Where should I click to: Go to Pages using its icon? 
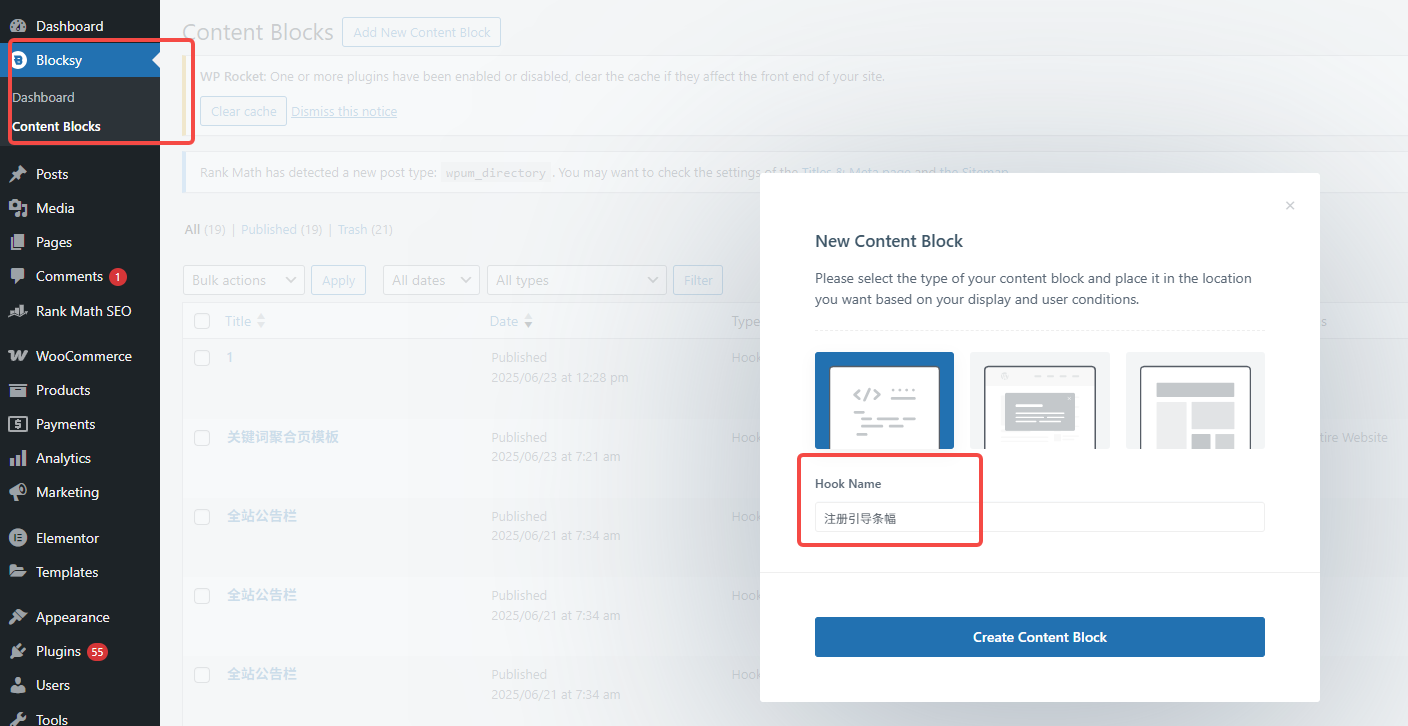18,242
